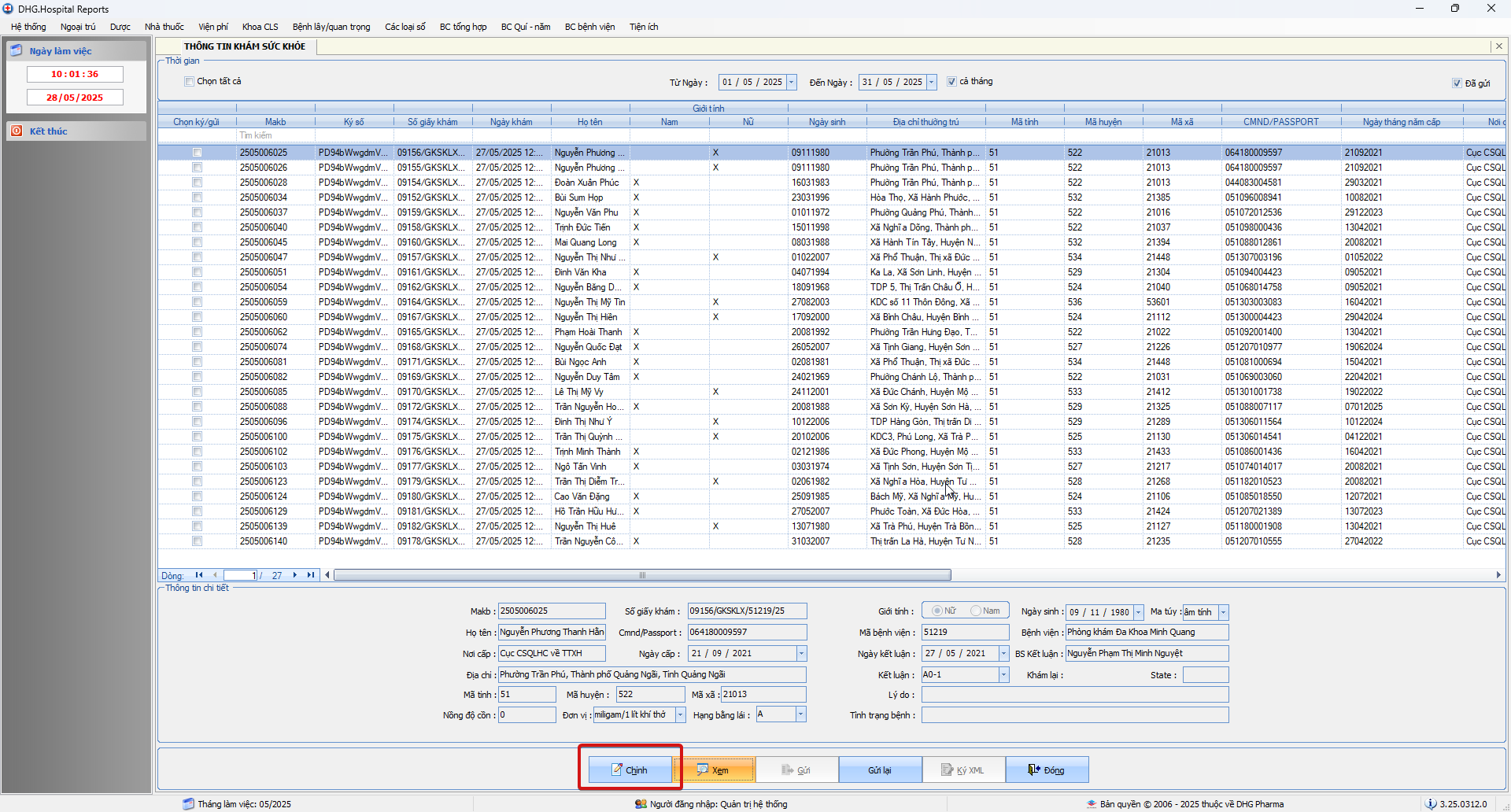Image resolution: width=1511 pixels, height=812 pixels.
Task: Open Ngày làm việc sidebar item
Action: coord(76,51)
